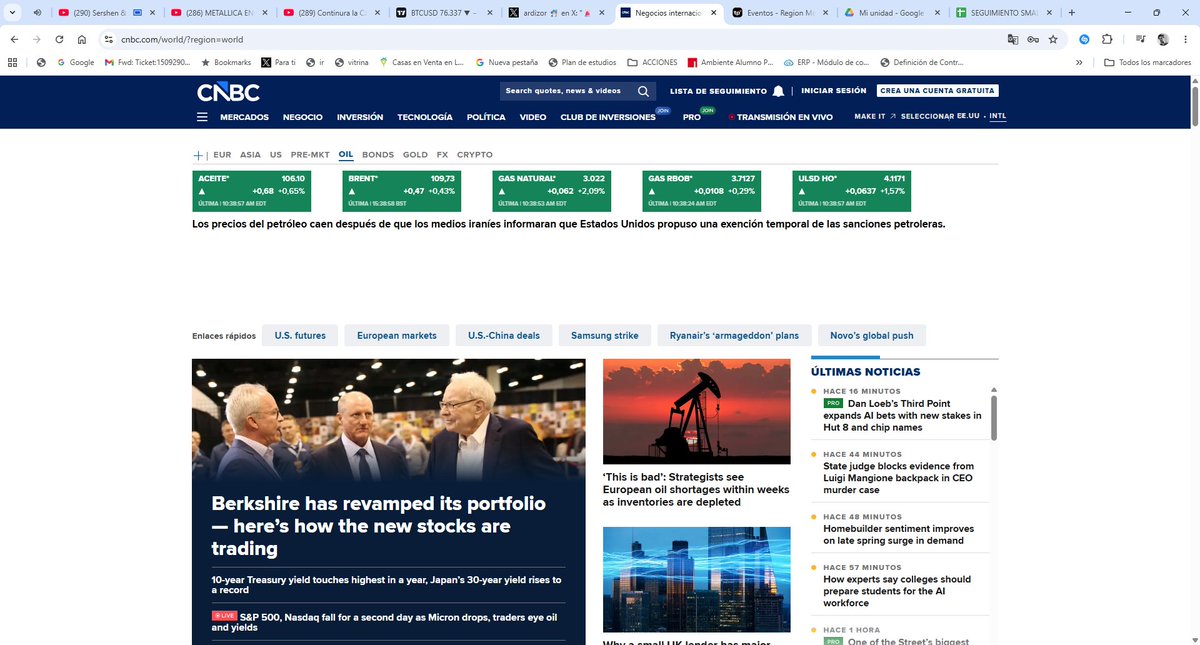Screen dimensions: 1200x645
Task: Click the browser home icon
Action: coord(82,39)
